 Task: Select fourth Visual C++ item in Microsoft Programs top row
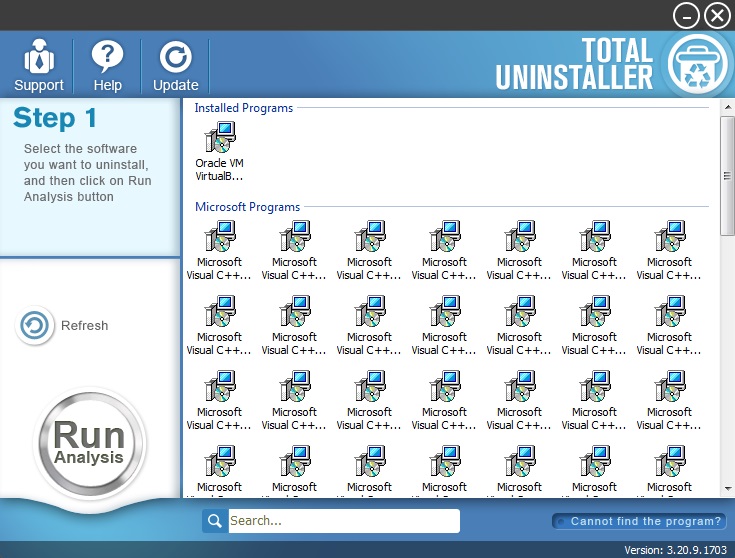click(444, 250)
